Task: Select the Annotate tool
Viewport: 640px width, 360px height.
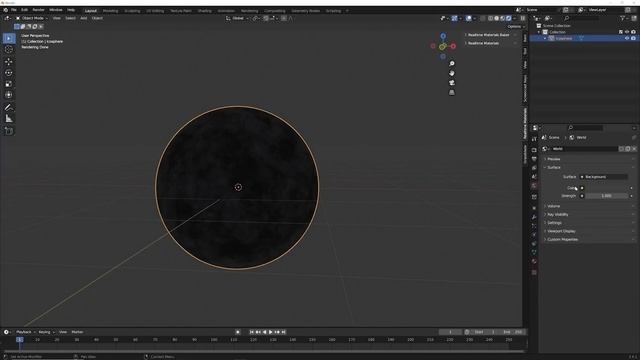Action: 9,107
